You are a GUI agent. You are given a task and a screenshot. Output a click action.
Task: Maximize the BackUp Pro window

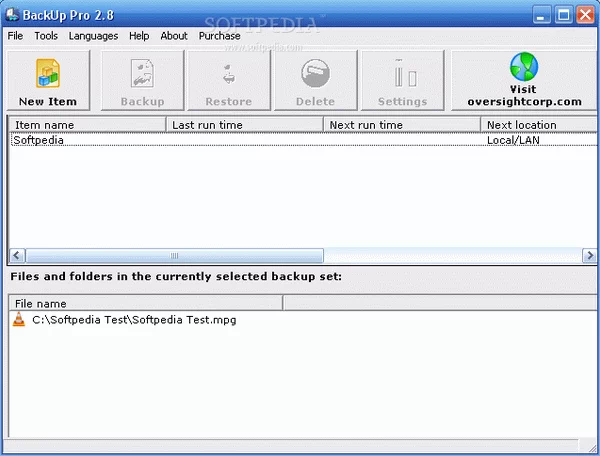(x=564, y=15)
